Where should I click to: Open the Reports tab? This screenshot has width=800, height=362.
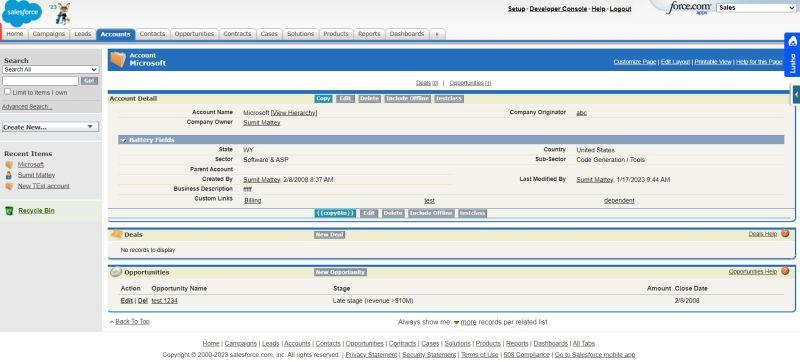369,34
